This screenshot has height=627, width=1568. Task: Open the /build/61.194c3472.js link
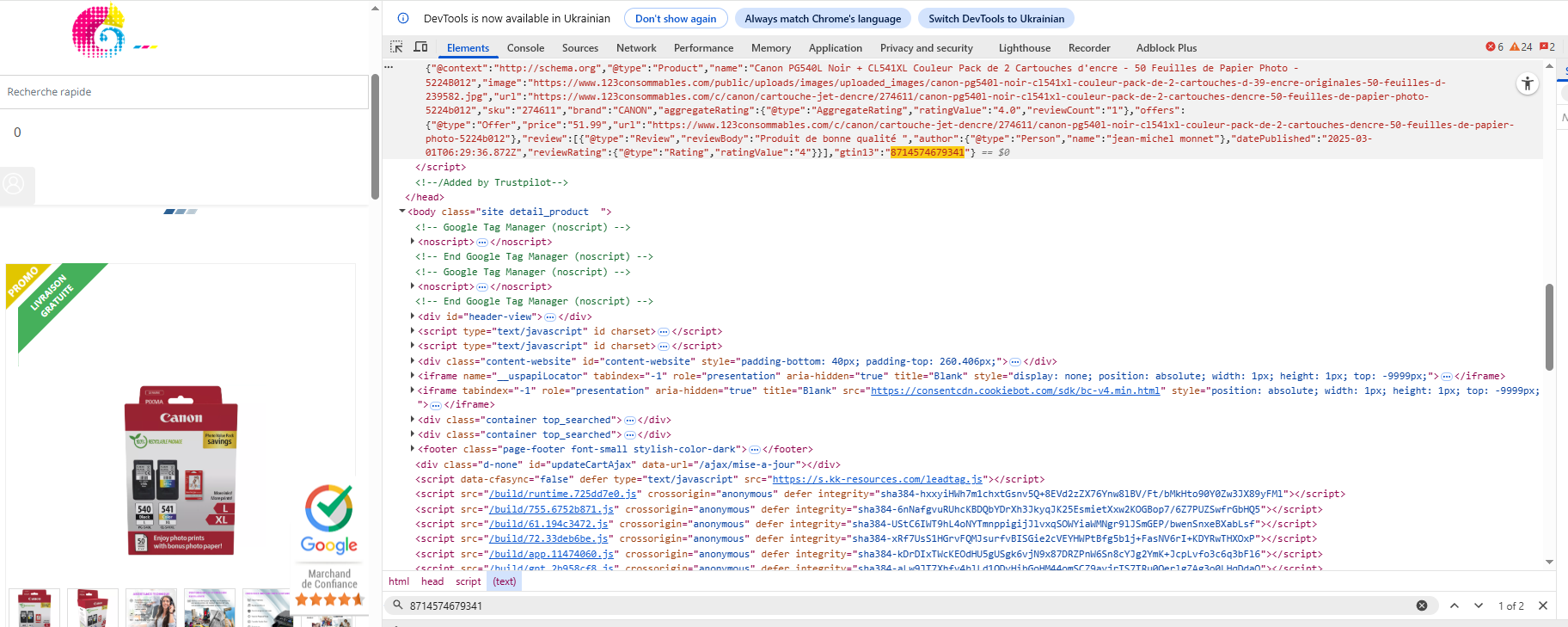tap(548, 524)
